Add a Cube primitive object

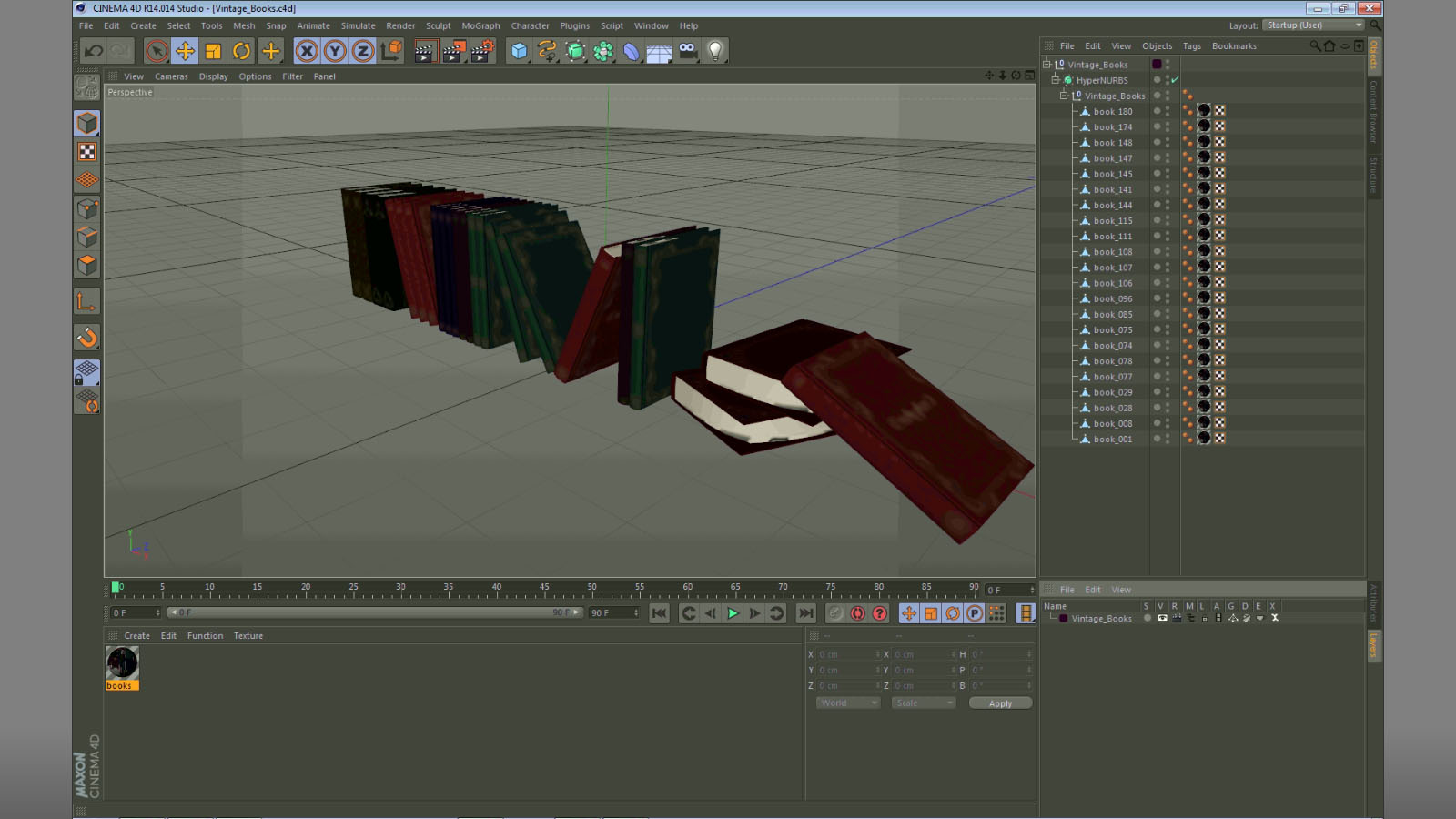[x=519, y=51]
